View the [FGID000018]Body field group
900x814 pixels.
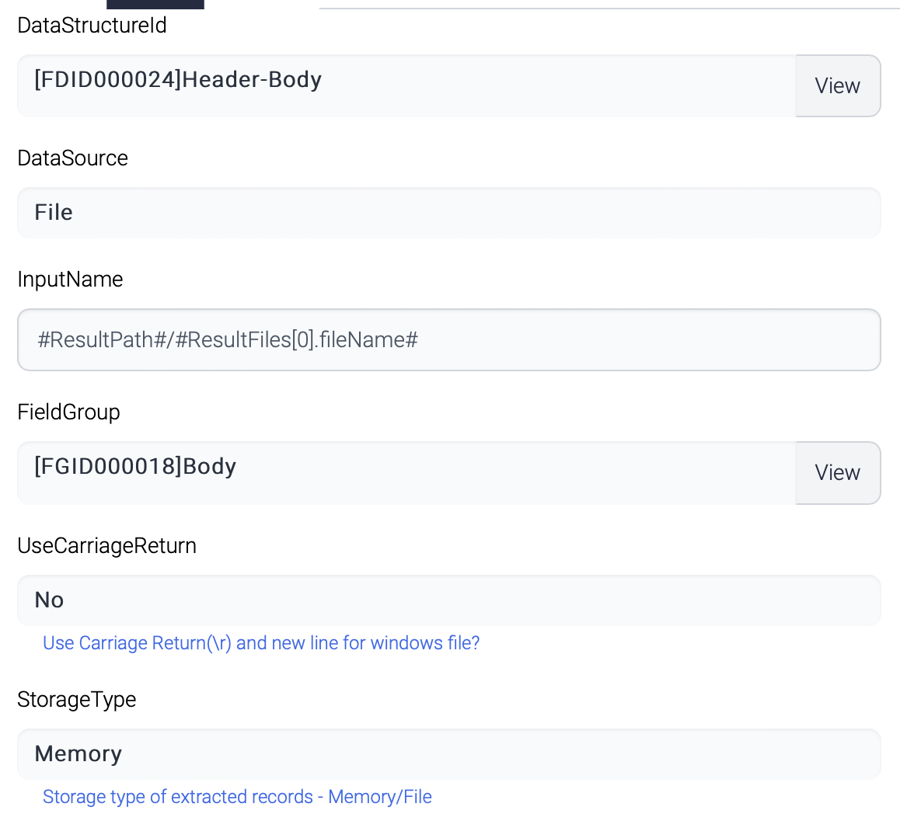(838, 472)
